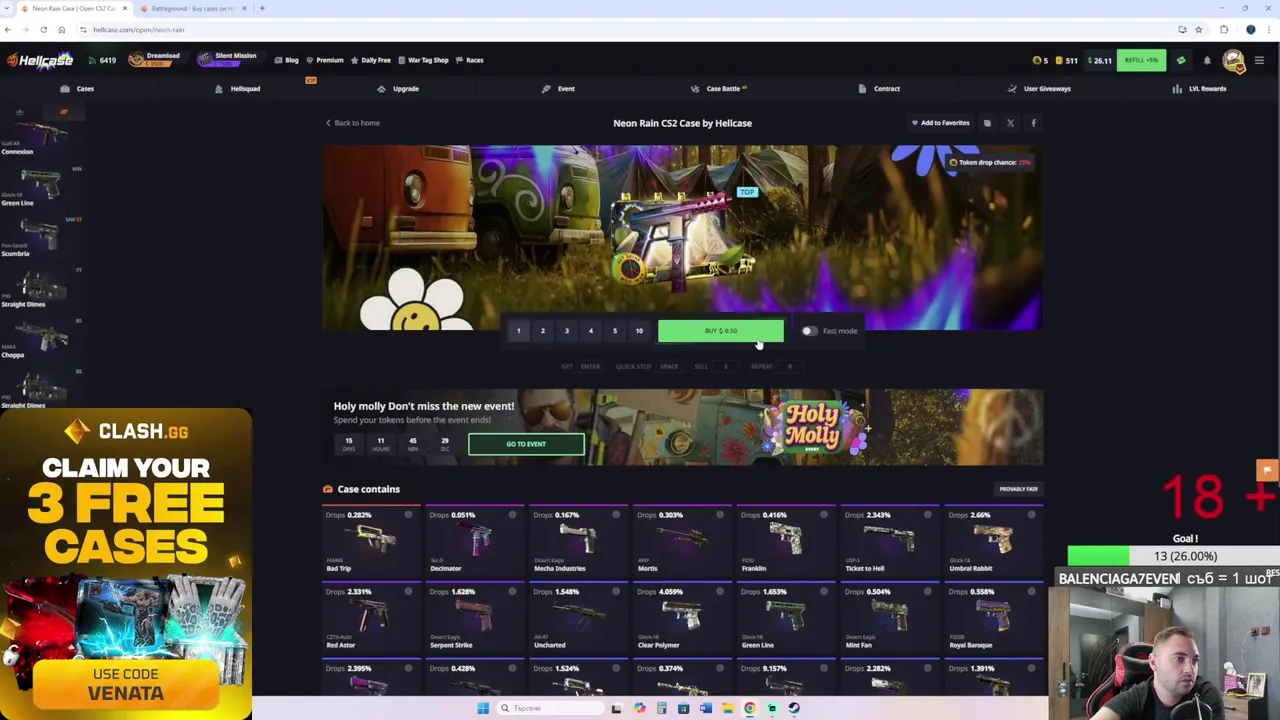This screenshot has width=1280, height=720.
Task: Open War Tag Shop link
Action: coord(423,60)
